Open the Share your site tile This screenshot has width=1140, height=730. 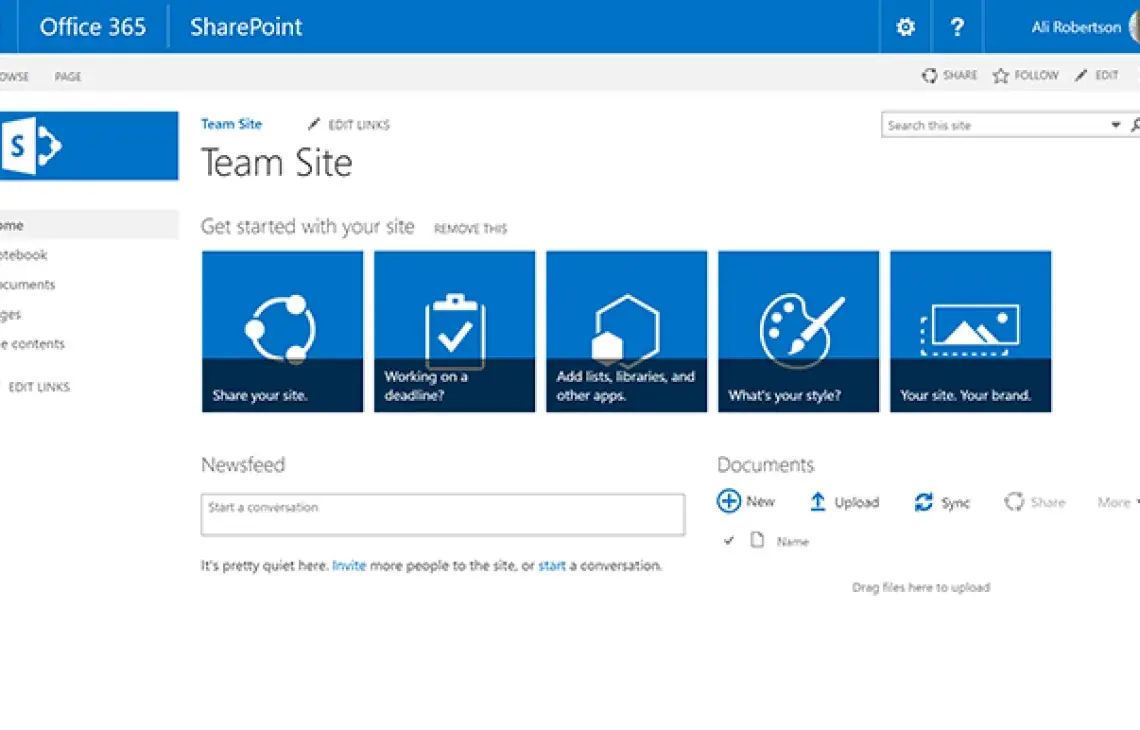pos(282,332)
